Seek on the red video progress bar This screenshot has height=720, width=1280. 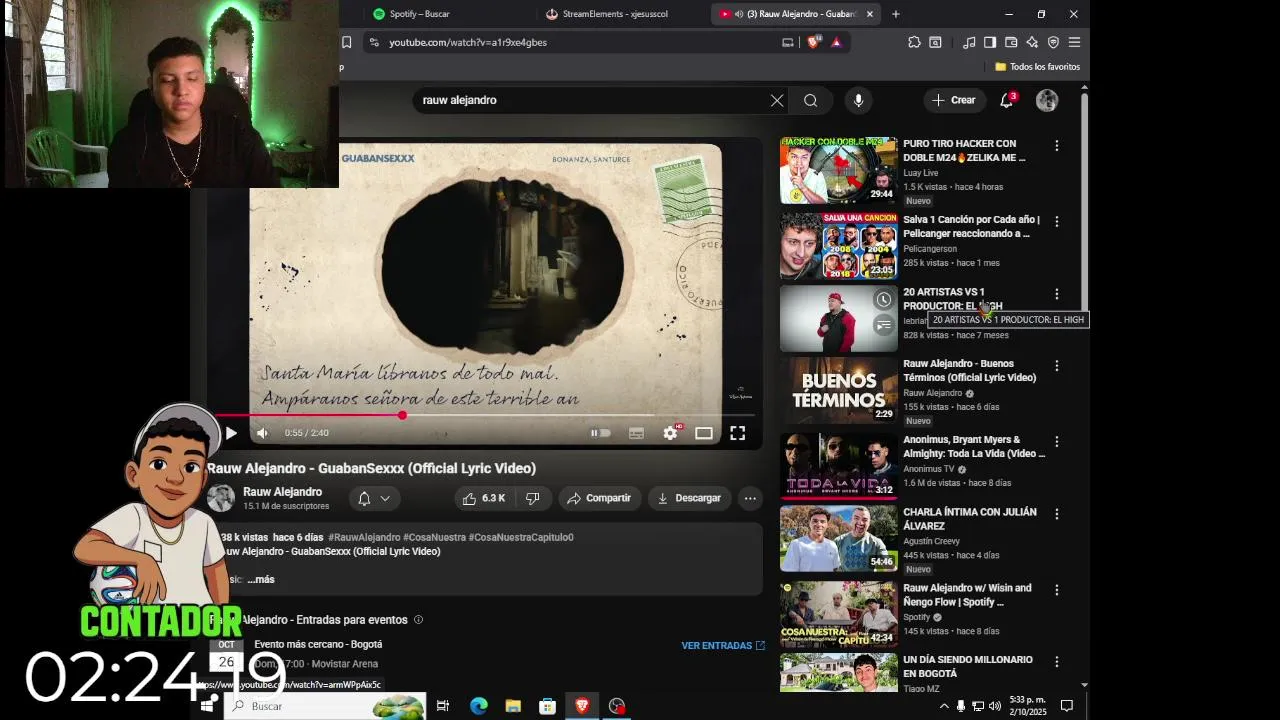coord(484,415)
